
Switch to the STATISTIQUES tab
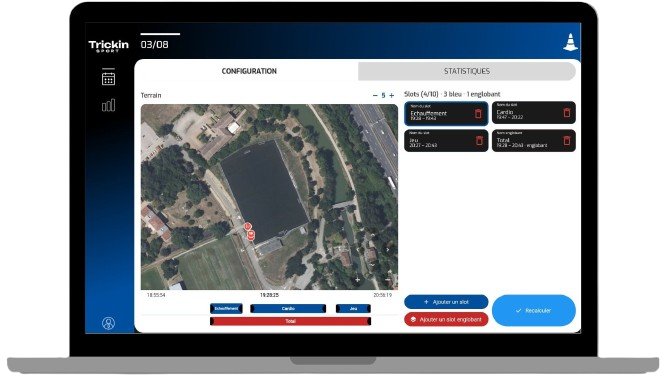[x=467, y=71]
